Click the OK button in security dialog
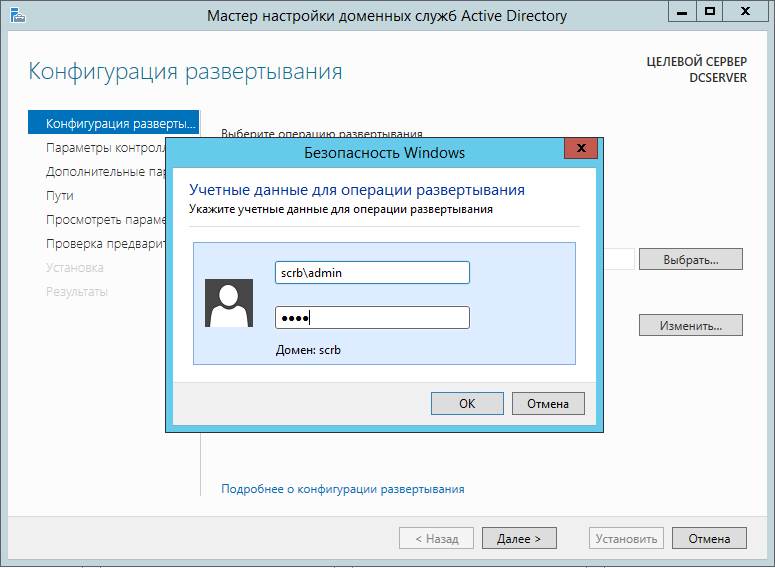The image size is (775, 568). pos(467,403)
